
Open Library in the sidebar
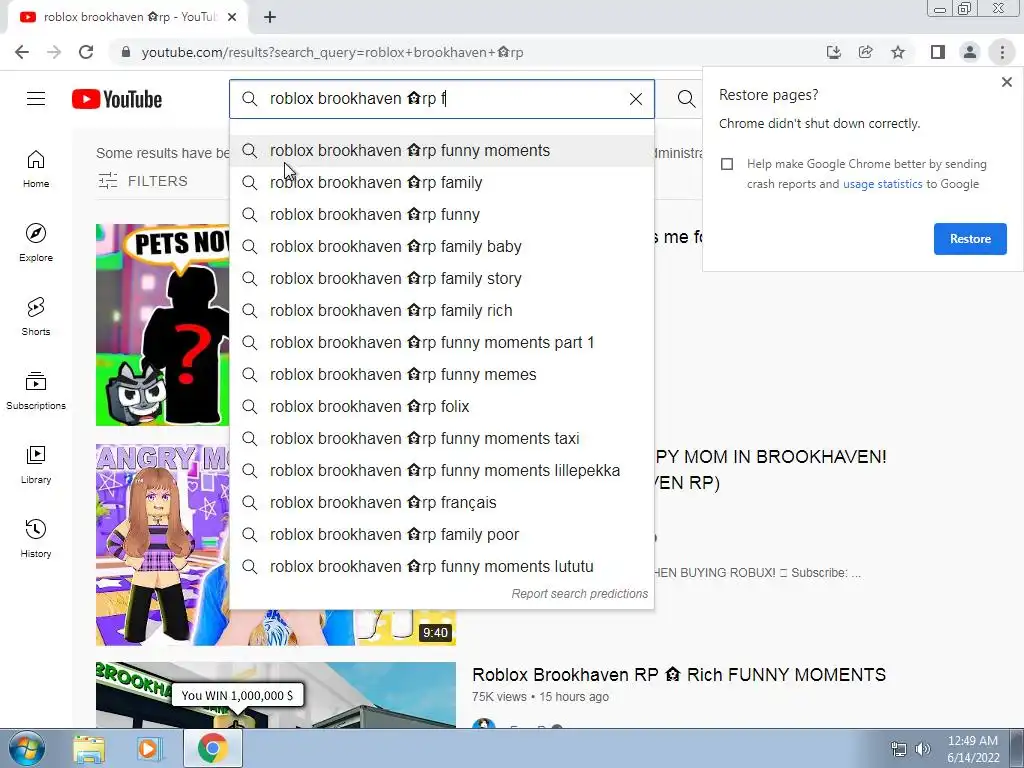pyautogui.click(x=36, y=464)
